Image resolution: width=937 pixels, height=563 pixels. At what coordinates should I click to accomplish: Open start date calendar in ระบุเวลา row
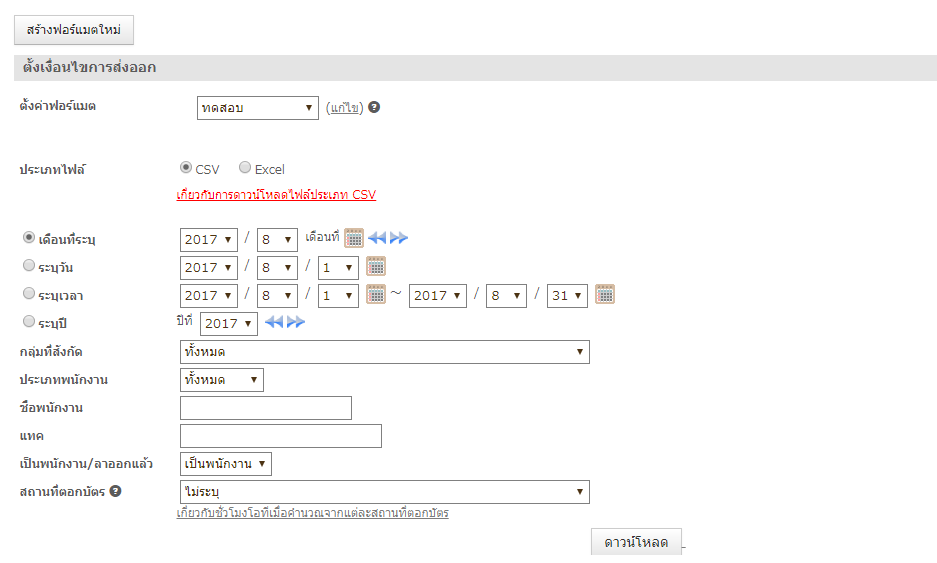coord(376,294)
